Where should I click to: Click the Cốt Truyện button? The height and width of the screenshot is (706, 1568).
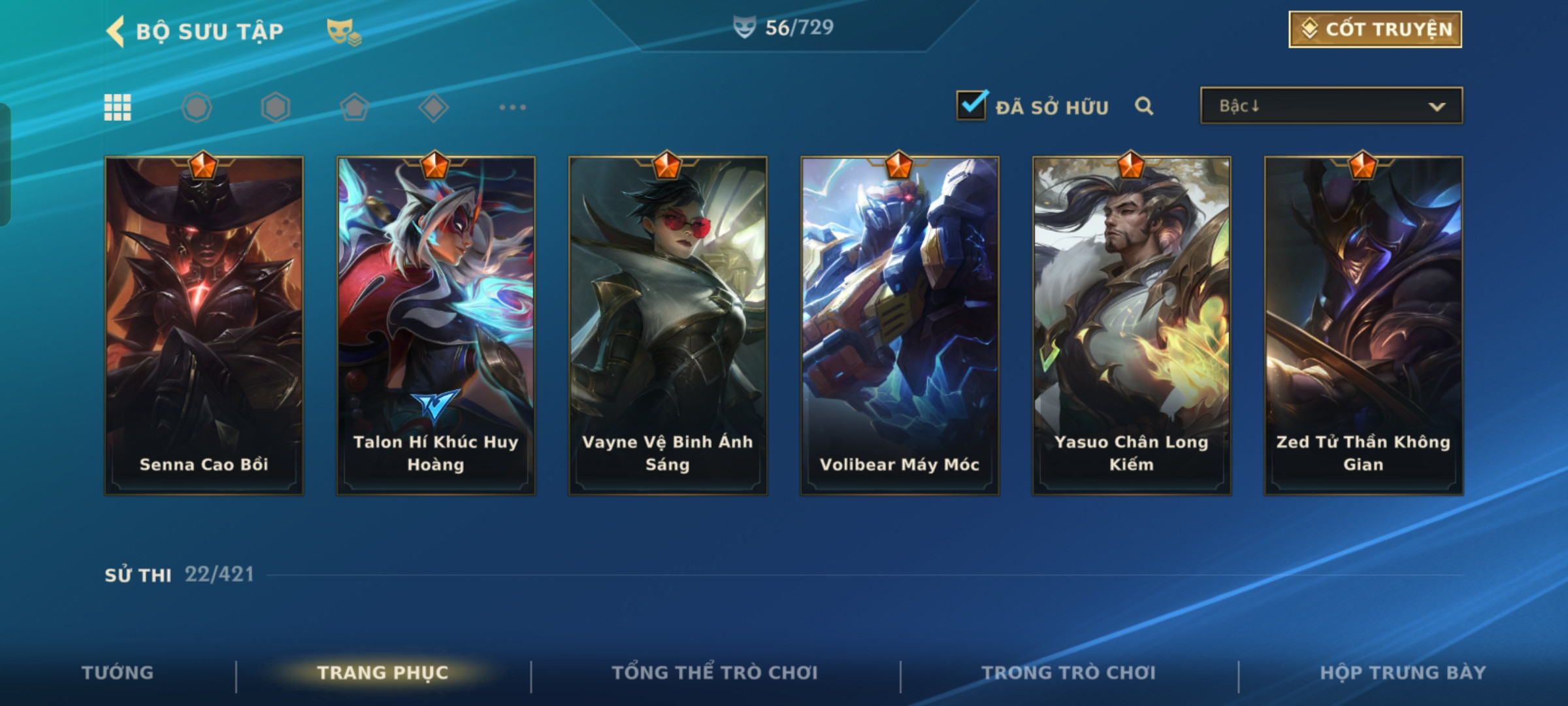(1375, 29)
